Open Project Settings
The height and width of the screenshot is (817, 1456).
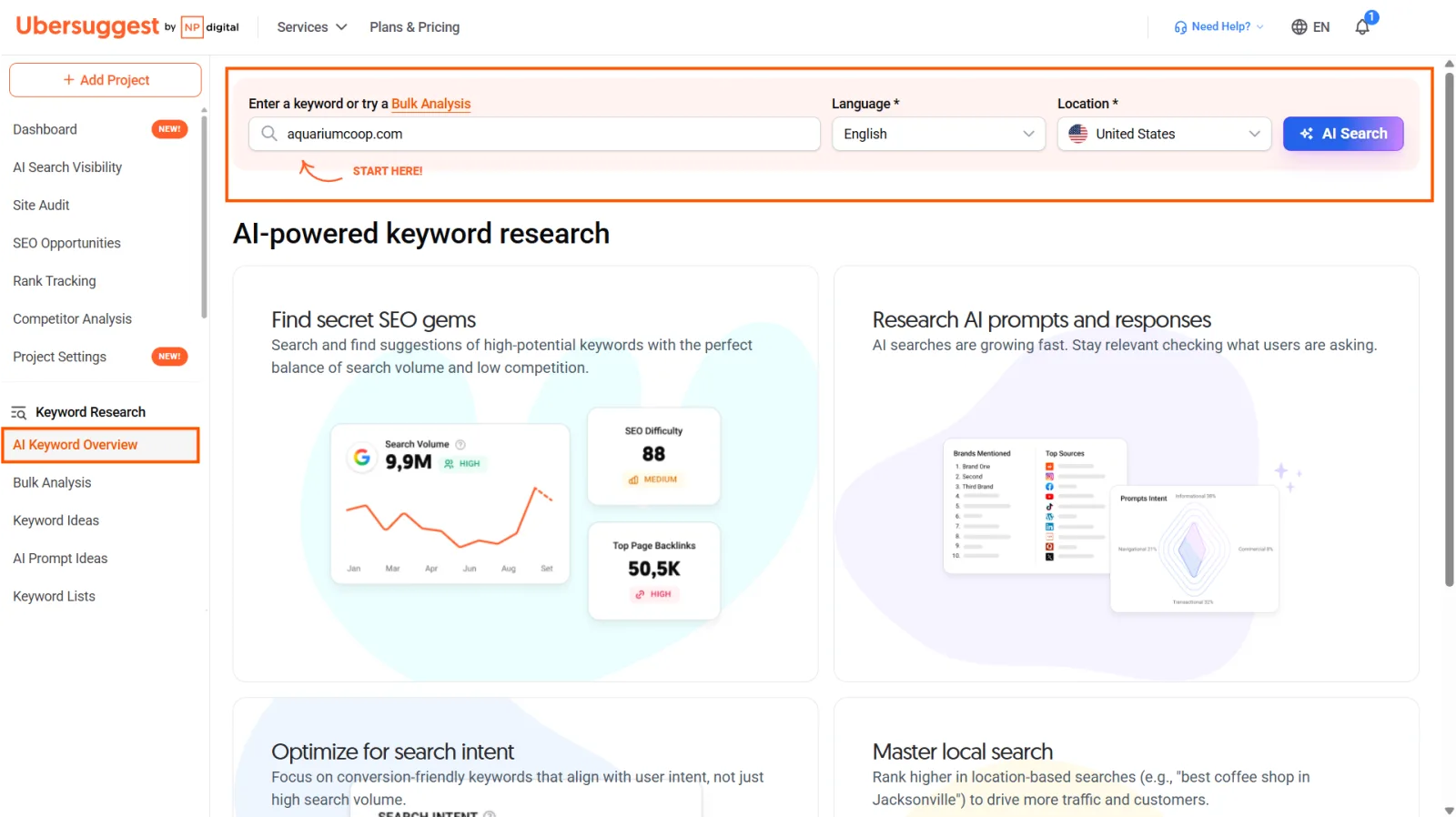(x=59, y=357)
